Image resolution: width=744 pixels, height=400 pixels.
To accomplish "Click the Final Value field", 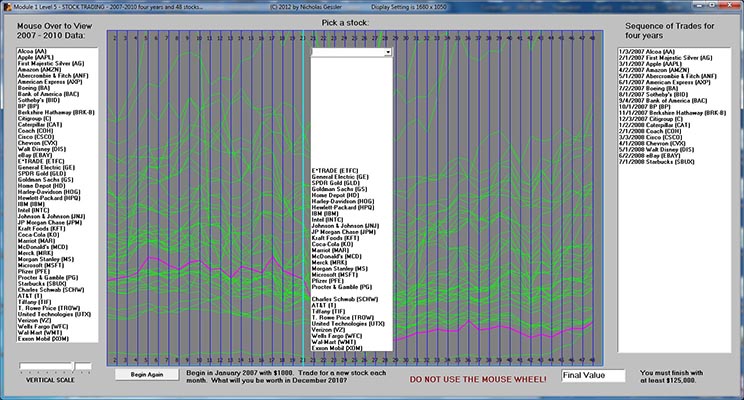I will pos(593,375).
